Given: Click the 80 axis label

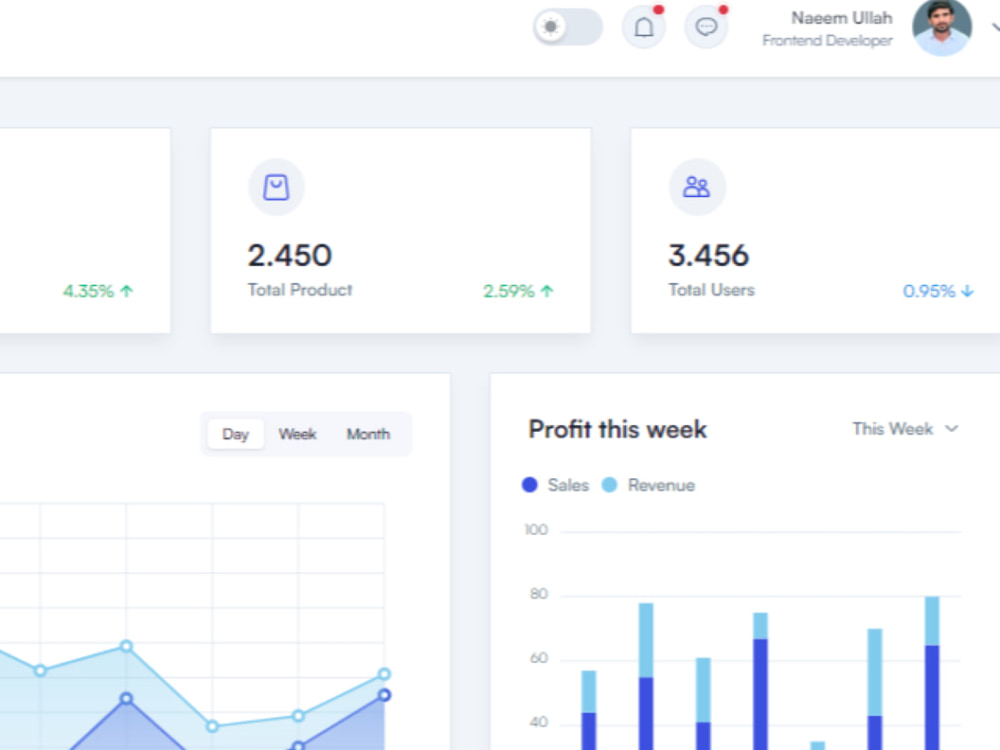Looking at the screenshot, I should (539, 594).
